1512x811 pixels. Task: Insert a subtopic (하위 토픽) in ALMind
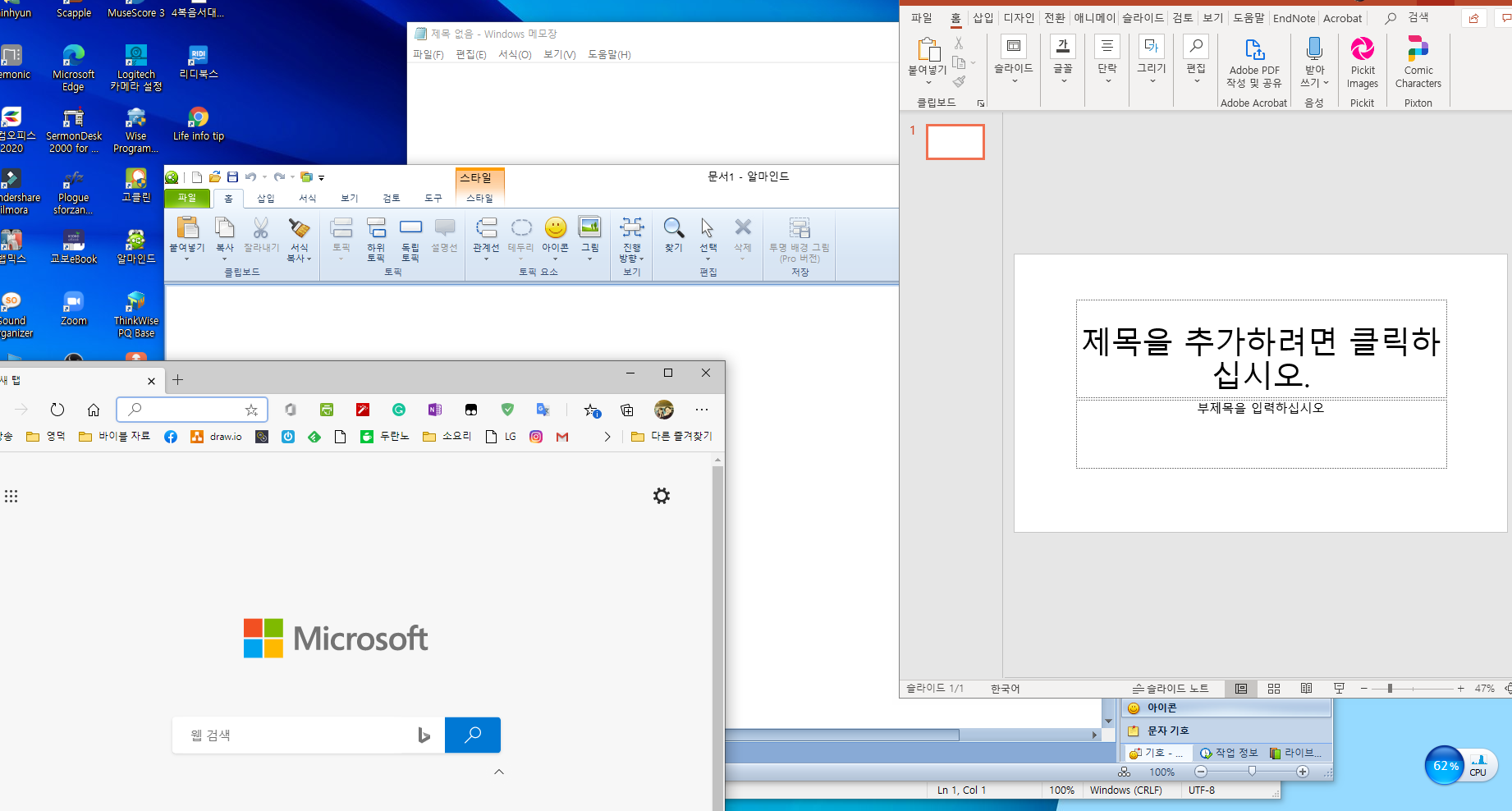[x=376, y=238]
